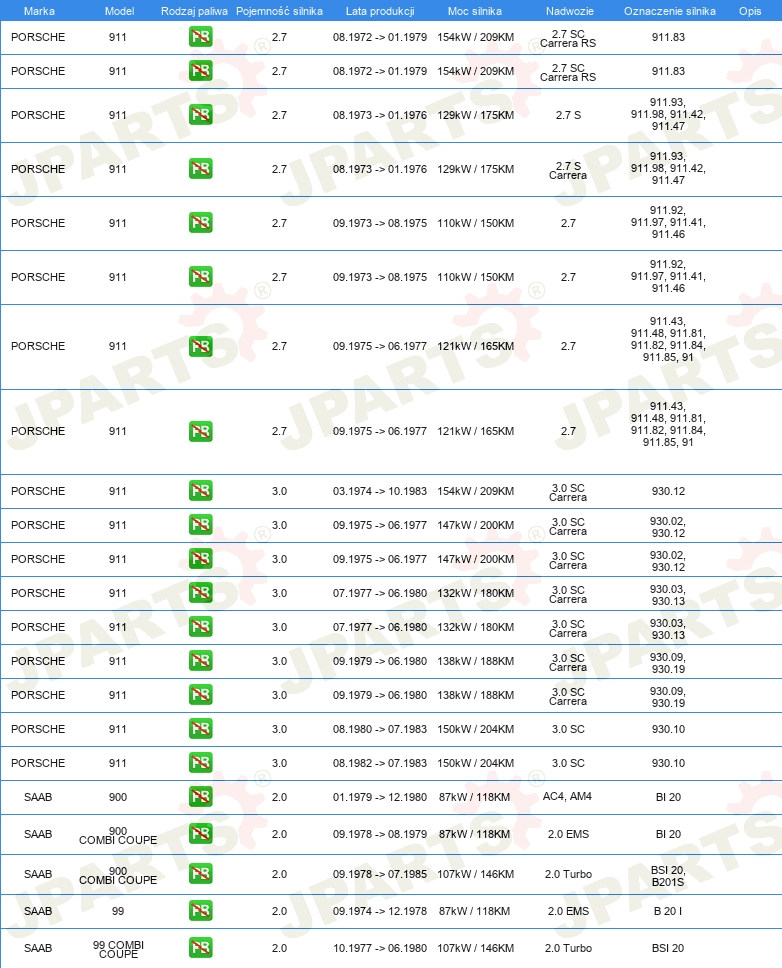The height and width of the screenshot is (968, 782).
Task: Click the petrol fuel icon in the 03.1974 -> 10.1983 row
Action: 201,491
